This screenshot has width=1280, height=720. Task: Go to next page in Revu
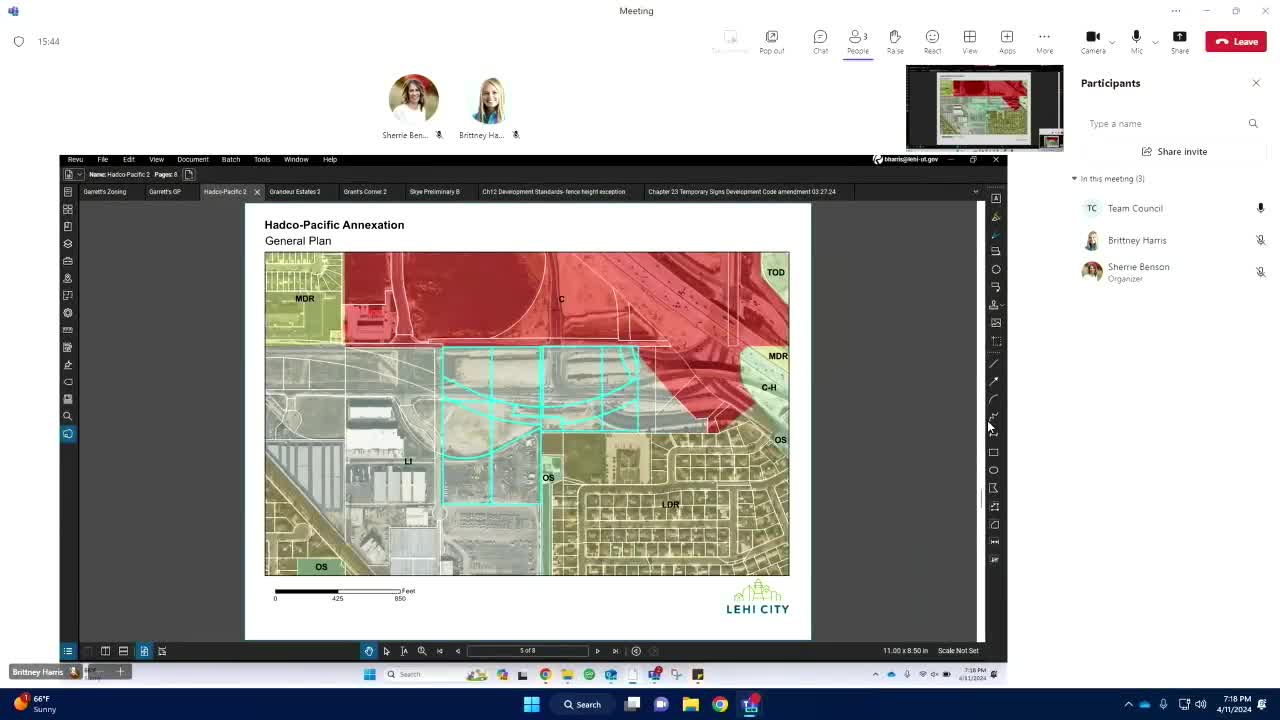click(598, 651)
